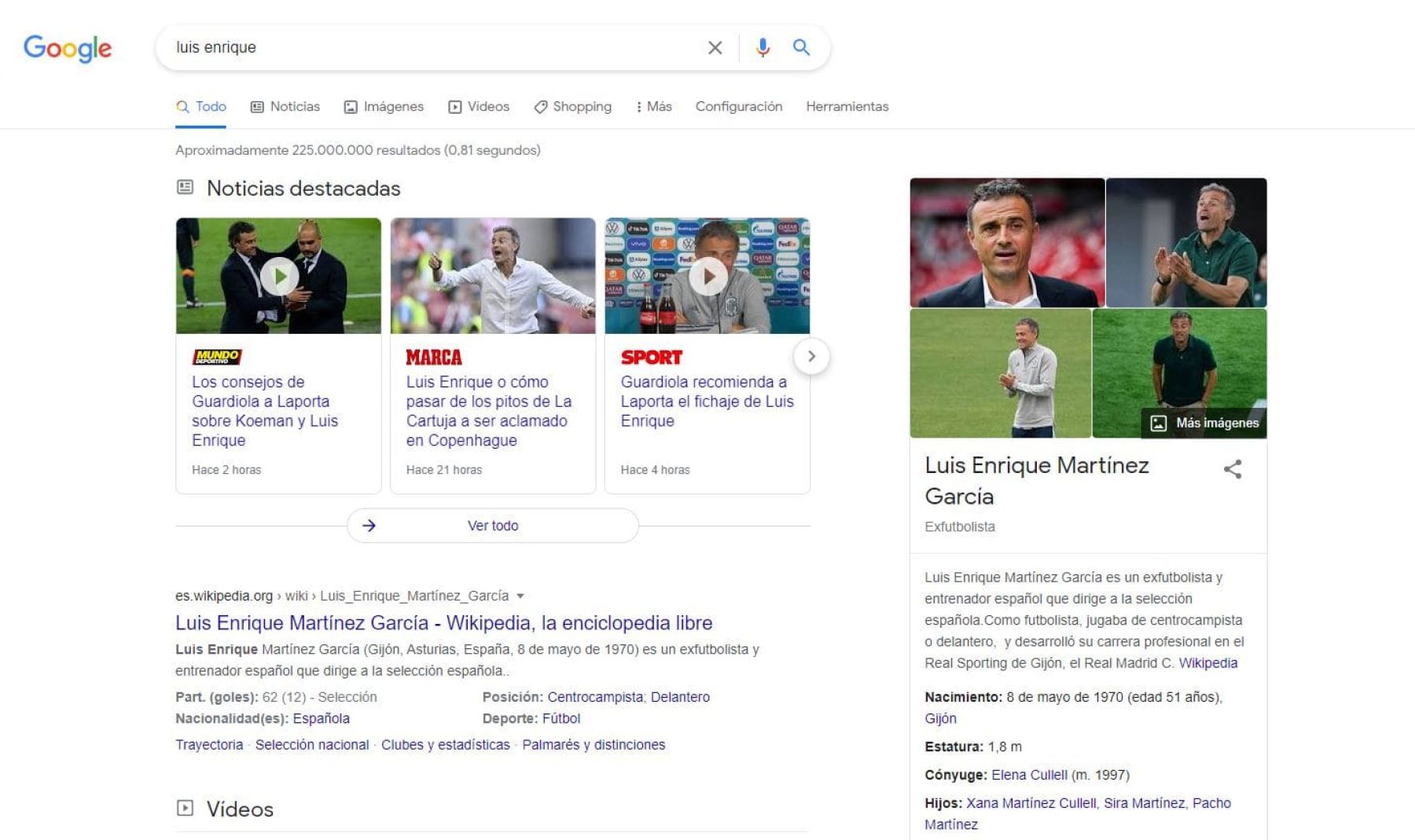Open Configuración settings menu

point(738,106)
